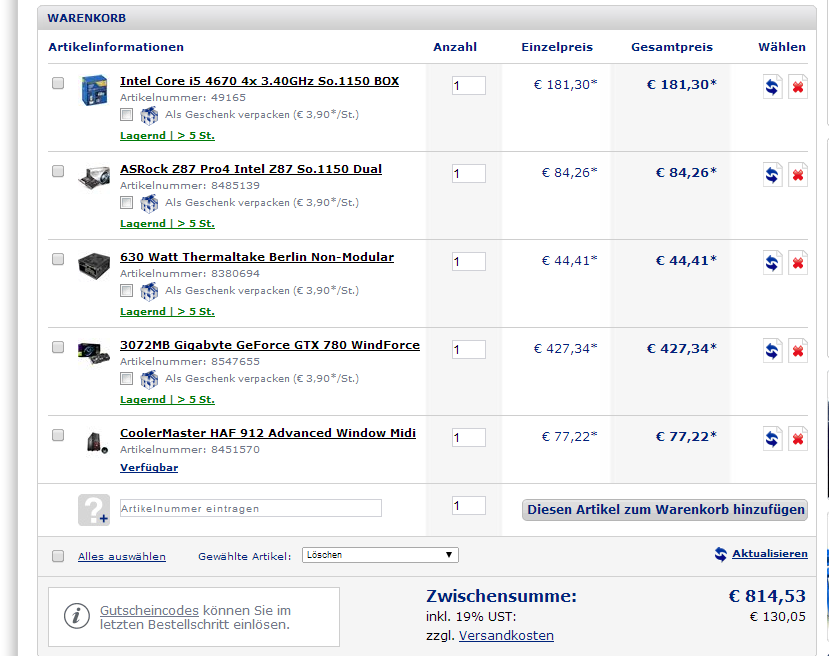Click Lagernd stock link under Thermaltake Berlin
Screen dimensions: 829x656
pos(167,312)
